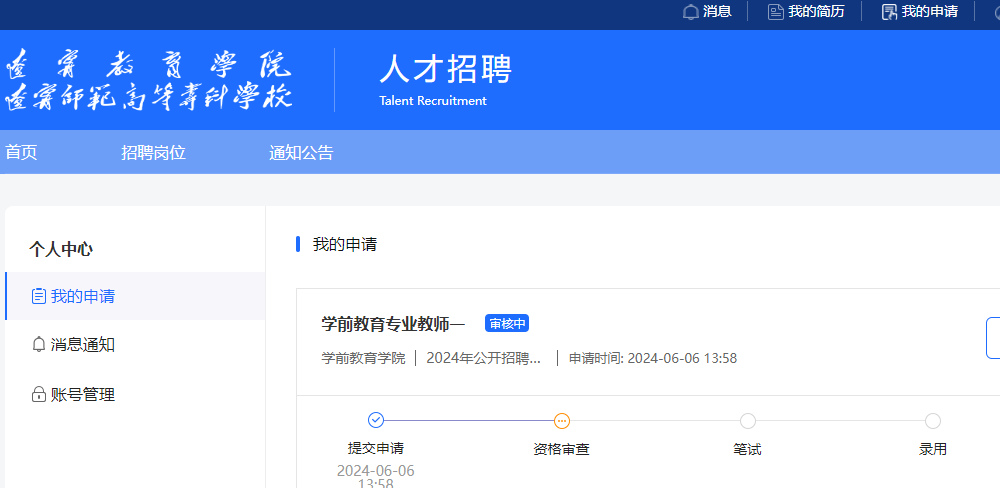Viewport: 1000px width, 488px height.
Task: Open the 通知公告 navigation item
Action: 301,153
